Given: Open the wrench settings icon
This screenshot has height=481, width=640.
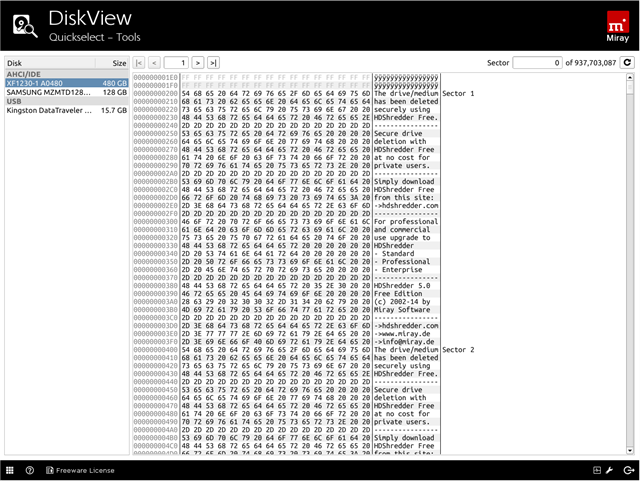Looking at the screenshot, I should point(609,470).
